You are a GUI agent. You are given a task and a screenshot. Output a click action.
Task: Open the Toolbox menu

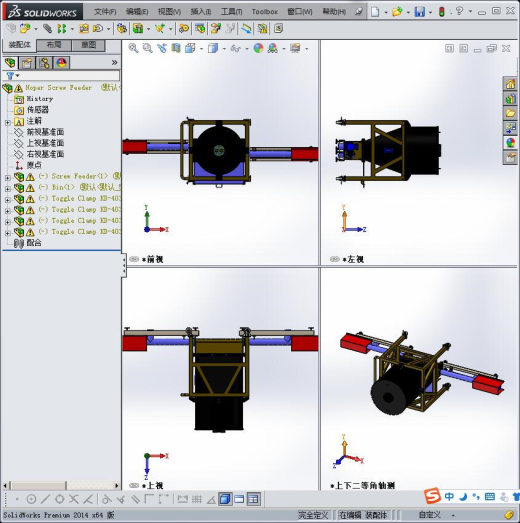(x=265, y=12)
